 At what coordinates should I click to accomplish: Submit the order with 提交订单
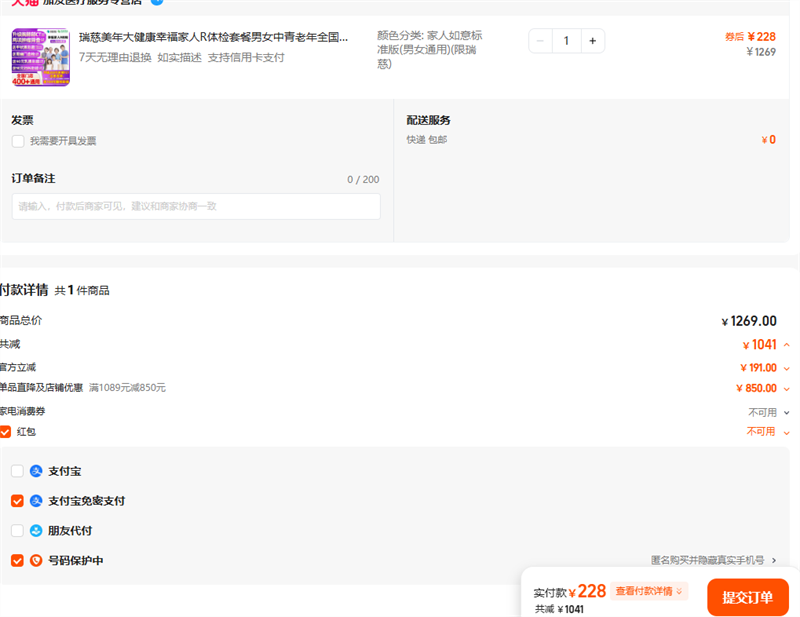click(747, 597)
